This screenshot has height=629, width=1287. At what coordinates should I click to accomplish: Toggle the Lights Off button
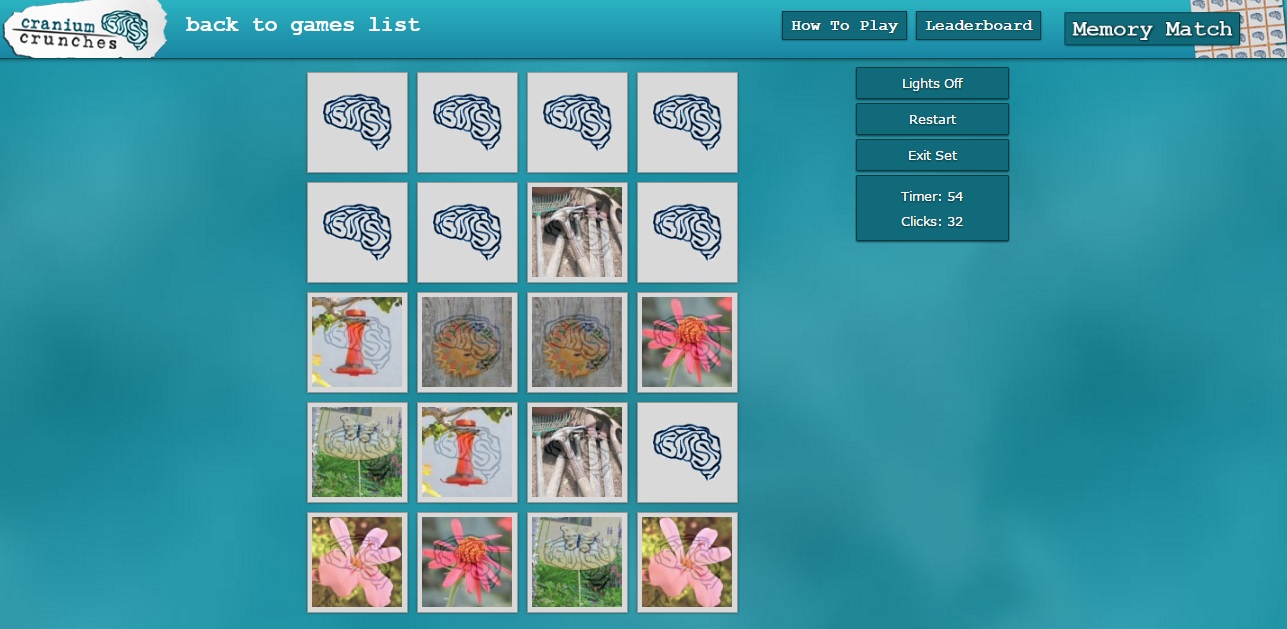point(932,83)
